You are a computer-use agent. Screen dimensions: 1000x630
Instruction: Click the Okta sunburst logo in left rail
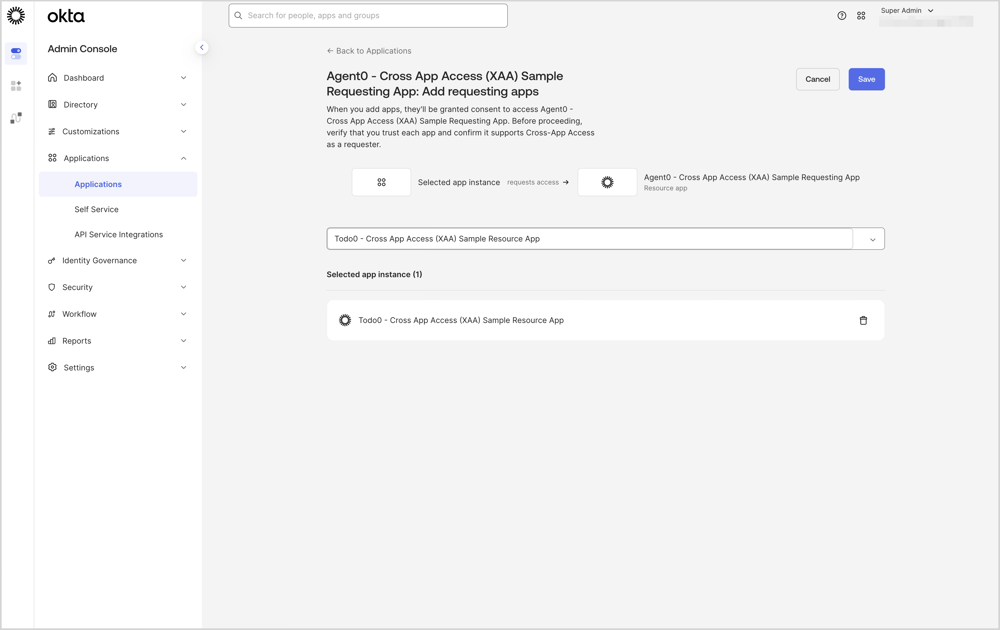click(x=16, y=16)
